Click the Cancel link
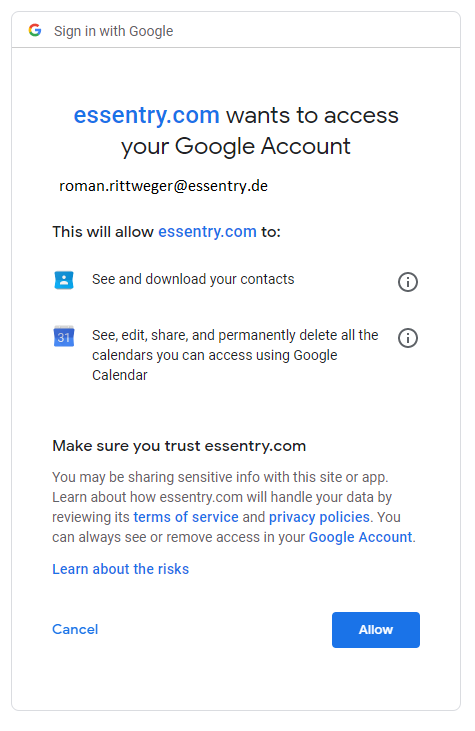Image resolution: width=475 pixels, height=731 pixels. (75, 629)
